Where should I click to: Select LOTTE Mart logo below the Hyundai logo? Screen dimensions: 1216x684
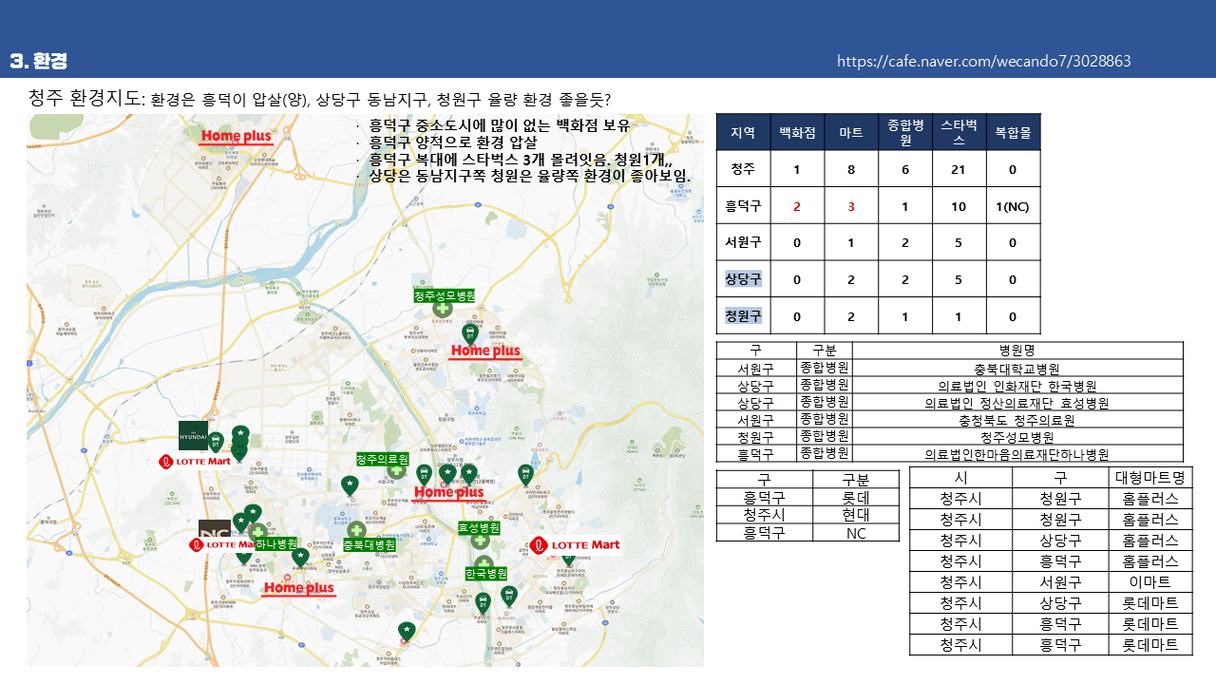pos(194,462)
